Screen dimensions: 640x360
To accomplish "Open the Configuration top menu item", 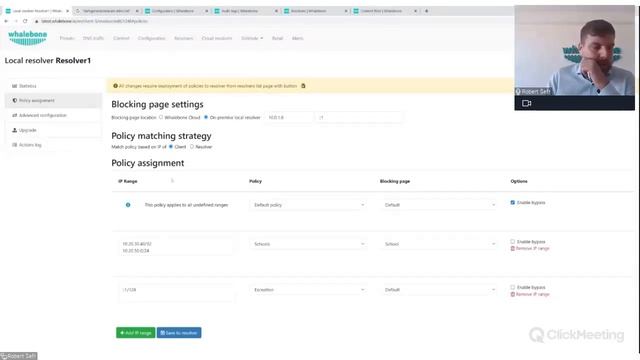I will click(x=151, y=38).
